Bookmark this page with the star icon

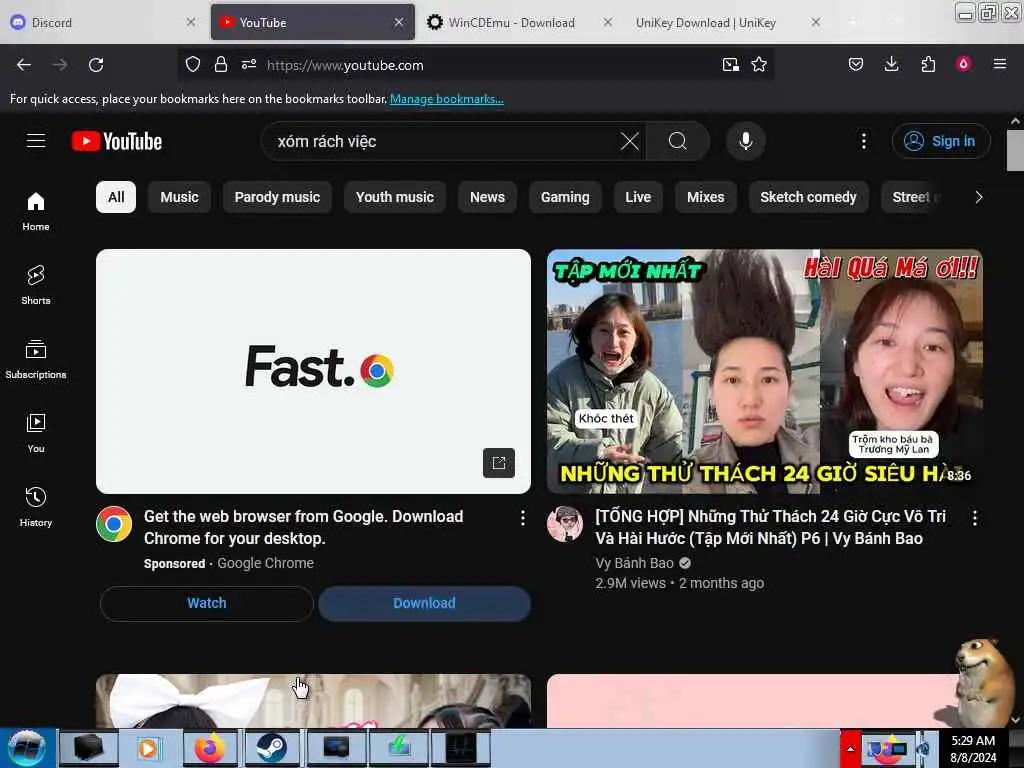tap(759, 64)
